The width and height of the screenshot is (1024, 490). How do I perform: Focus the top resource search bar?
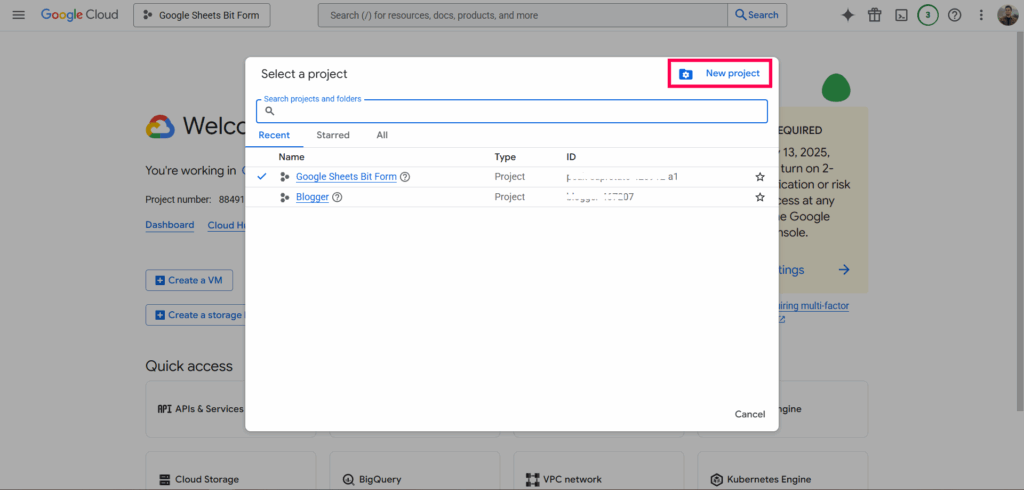tap(522, 15)
